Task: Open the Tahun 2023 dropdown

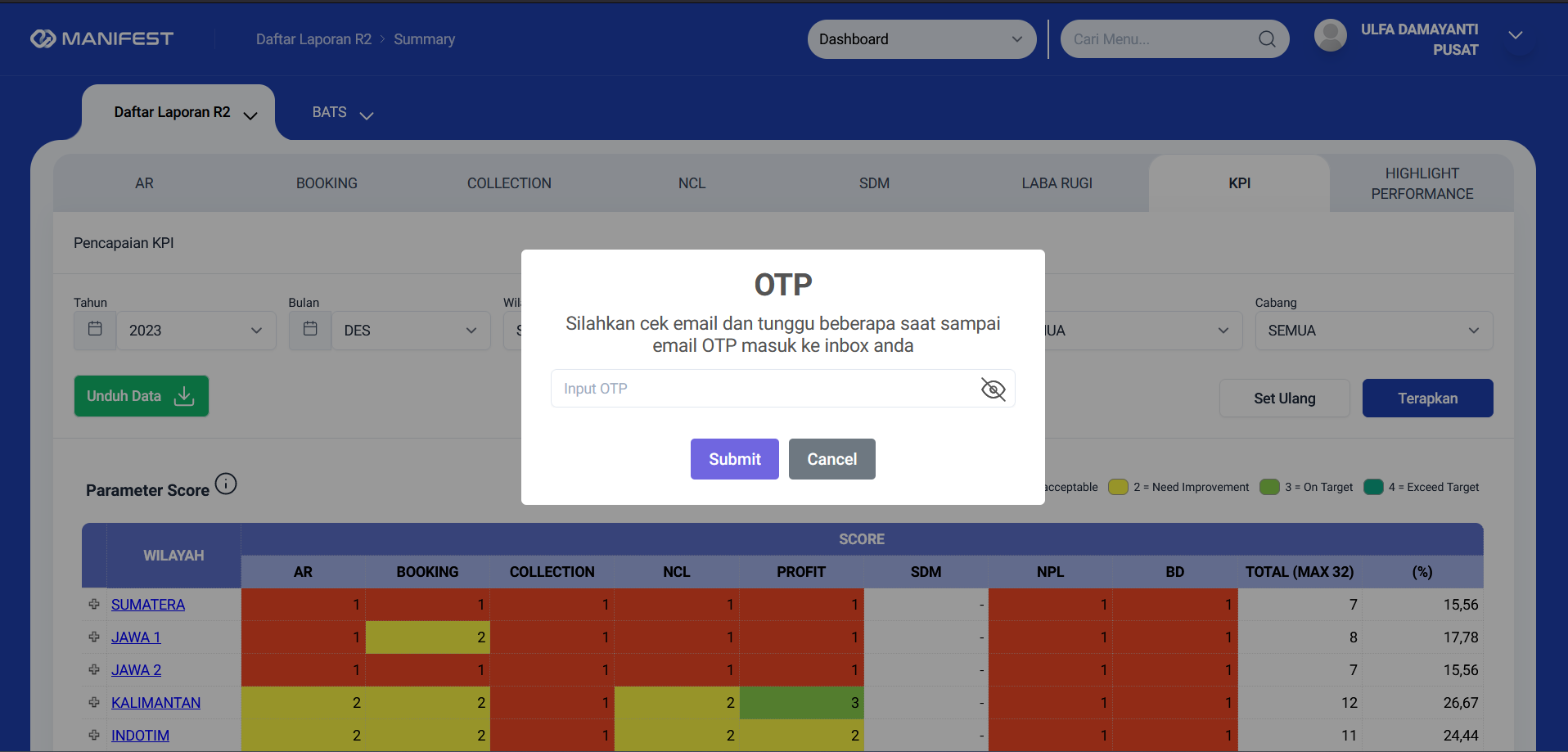Action: point(196,331)
